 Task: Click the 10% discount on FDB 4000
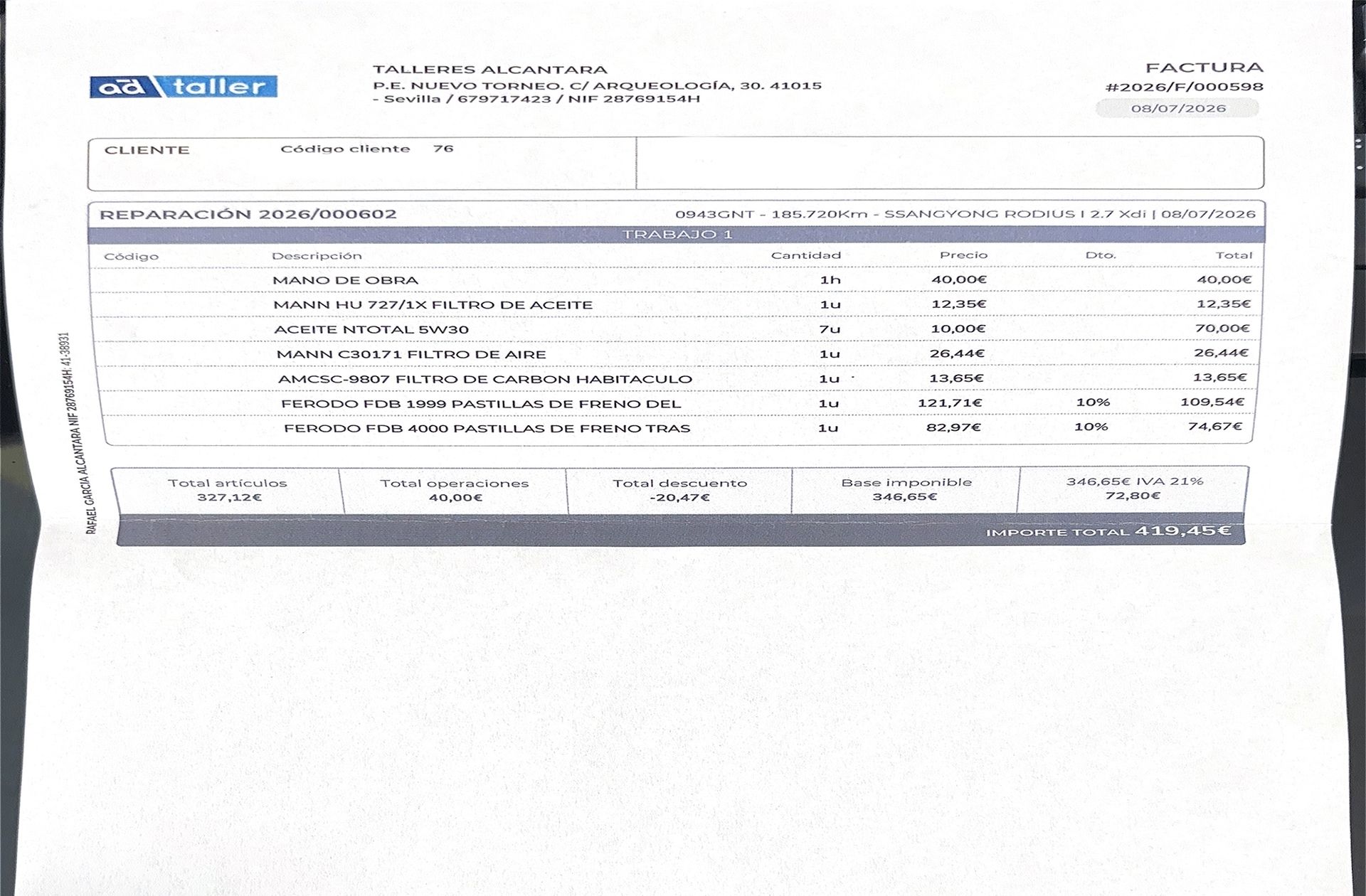(1091, 427)
